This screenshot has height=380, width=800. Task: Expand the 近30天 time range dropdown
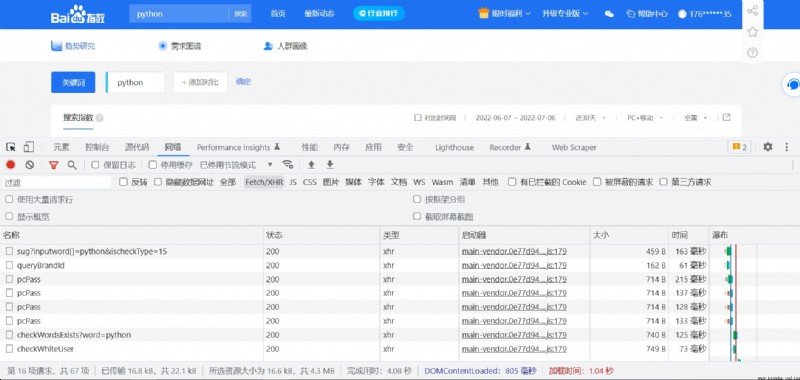click(x=590, y=118)
